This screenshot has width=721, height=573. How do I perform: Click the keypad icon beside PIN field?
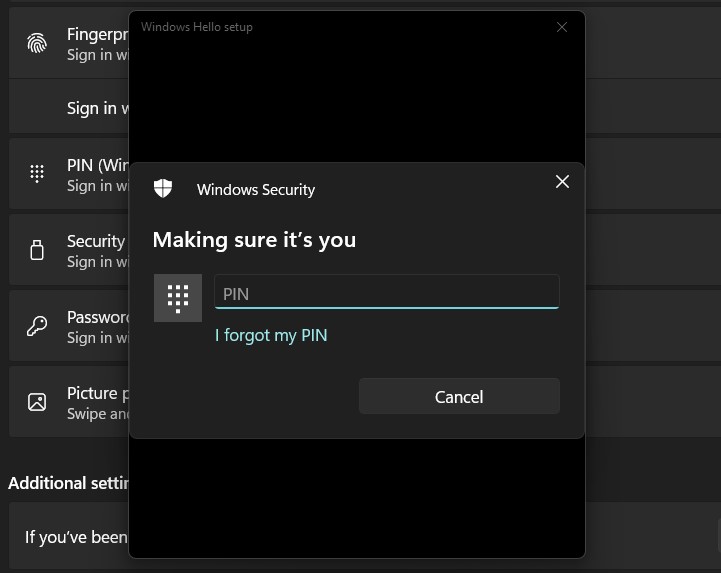tap(178, 298)
